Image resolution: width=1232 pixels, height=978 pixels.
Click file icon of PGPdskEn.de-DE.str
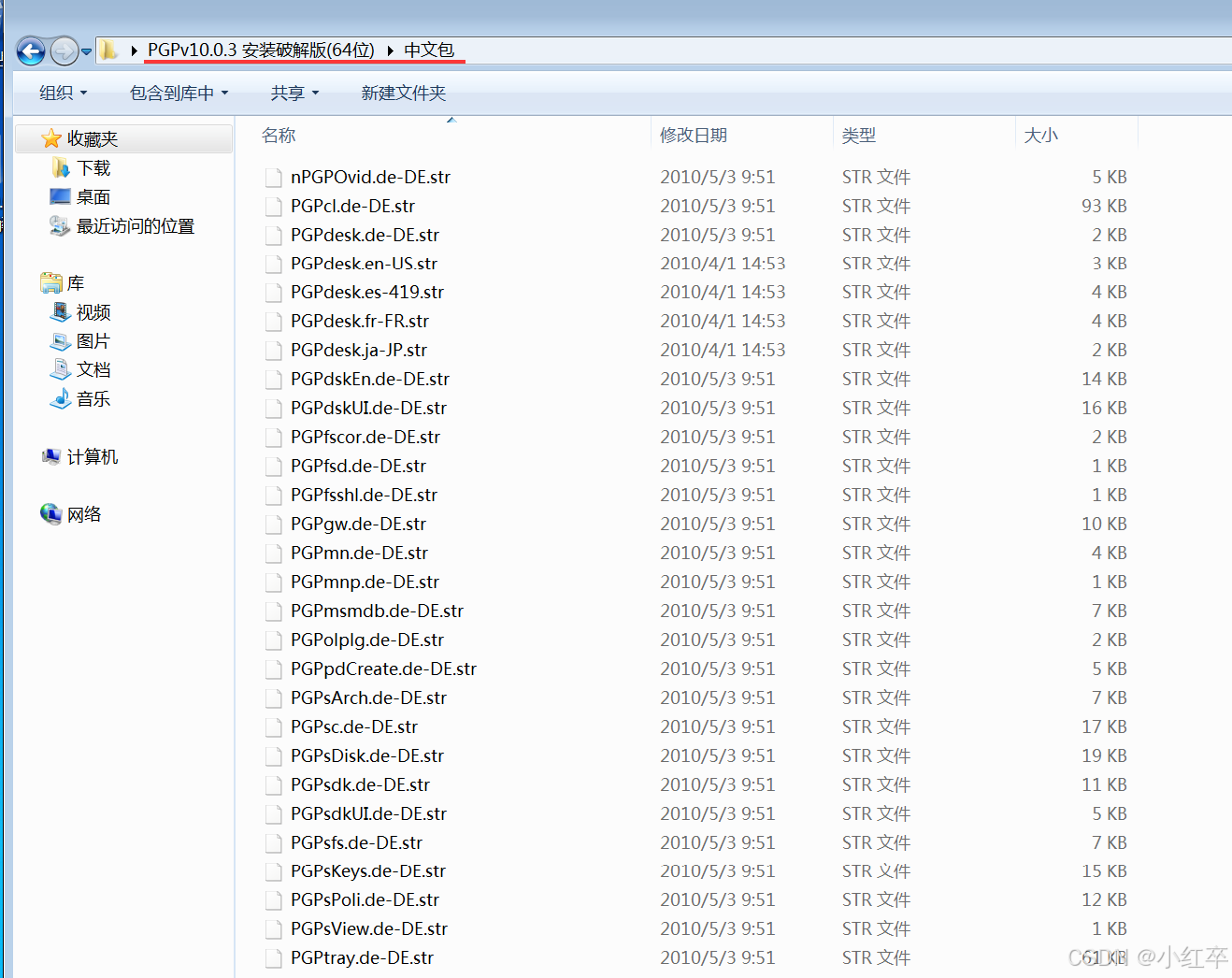273,381
